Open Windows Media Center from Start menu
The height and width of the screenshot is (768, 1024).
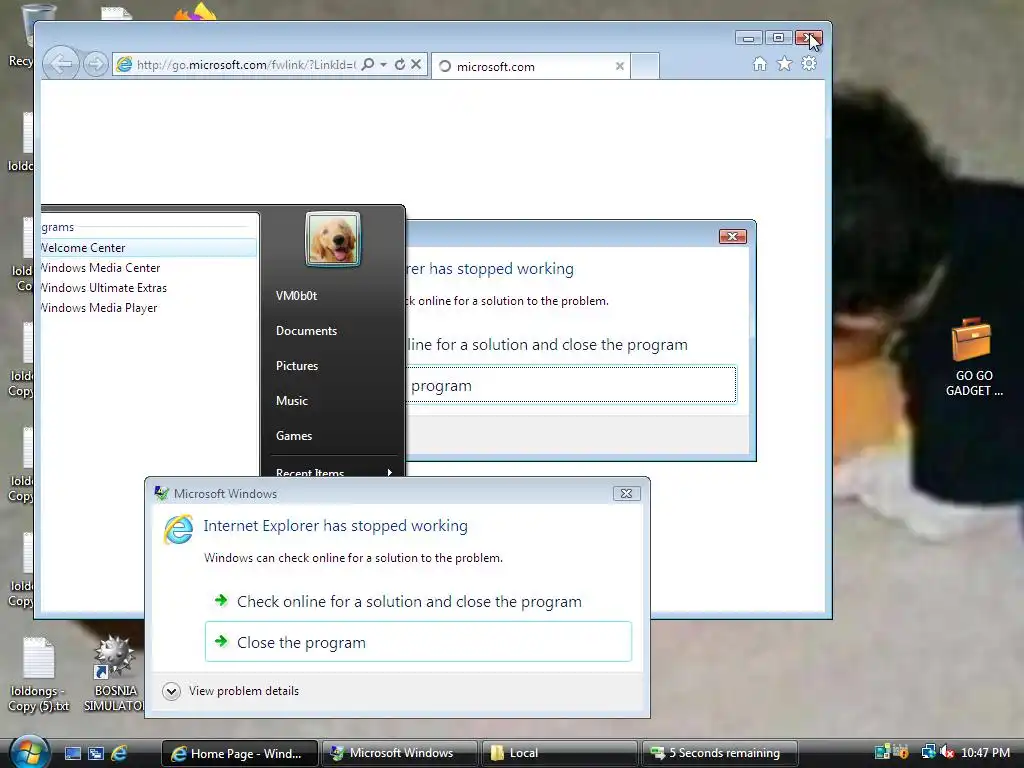(149, 268)
